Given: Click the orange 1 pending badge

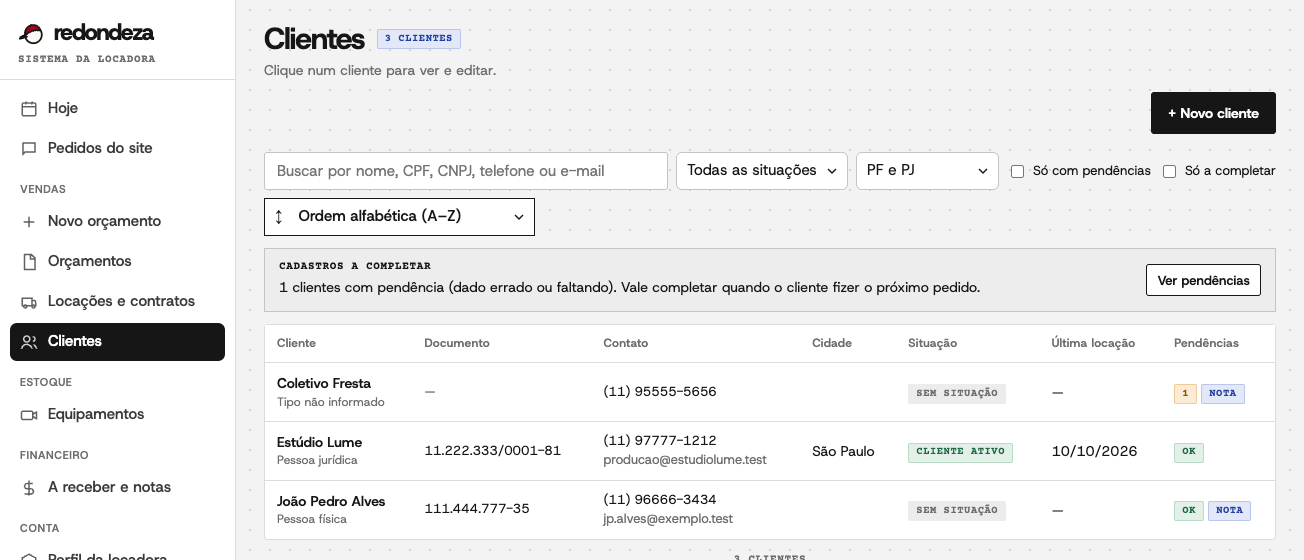Looking at the screenshot, I should pyautogui.click(x=1185, y=393).
